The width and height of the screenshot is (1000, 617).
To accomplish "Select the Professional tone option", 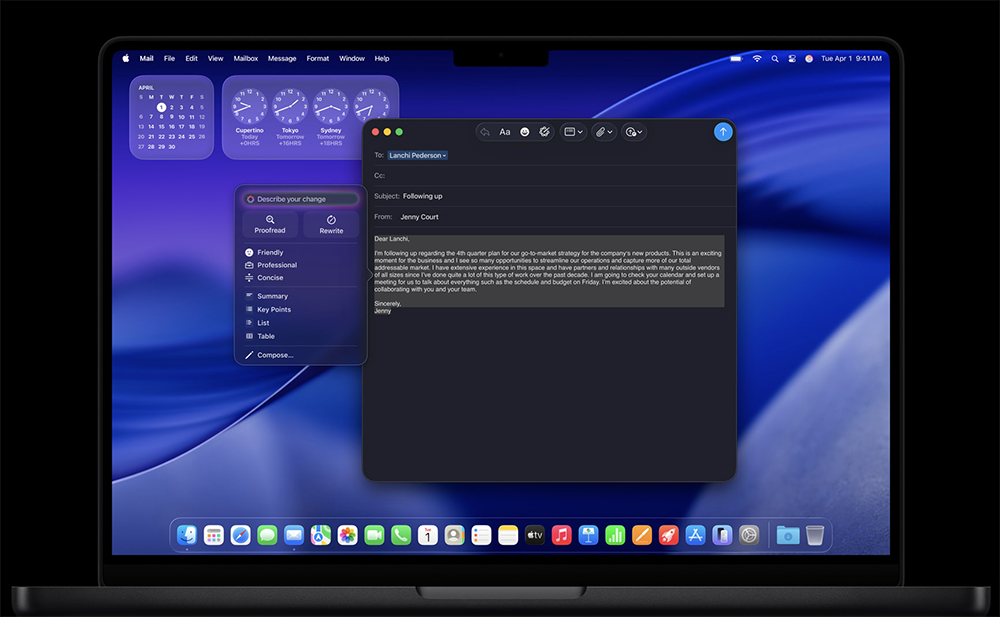I will [277, 265].
